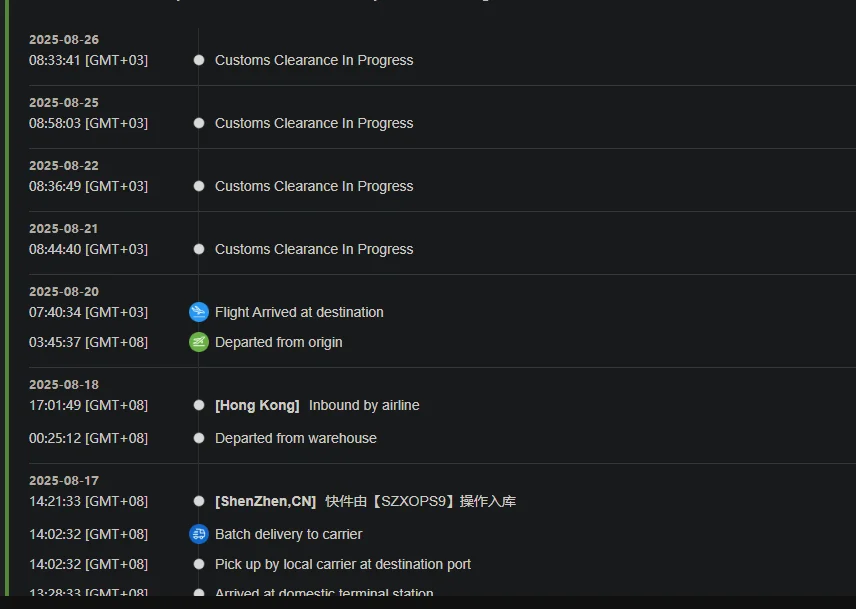
Task: Click the blue Flight Arrived plane icon
Action: tap(199, 312)
